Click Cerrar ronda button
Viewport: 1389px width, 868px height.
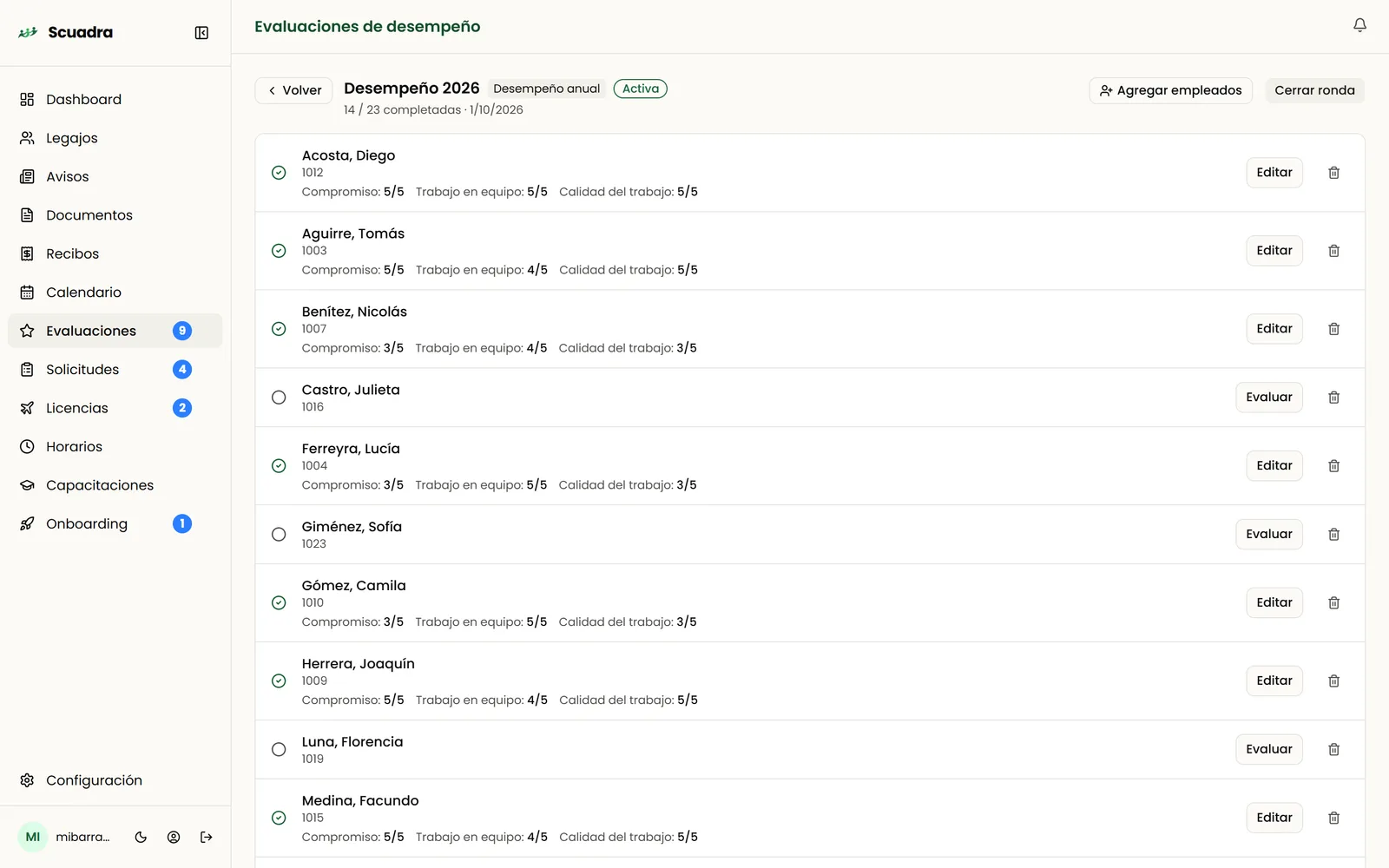(1314, 90)
